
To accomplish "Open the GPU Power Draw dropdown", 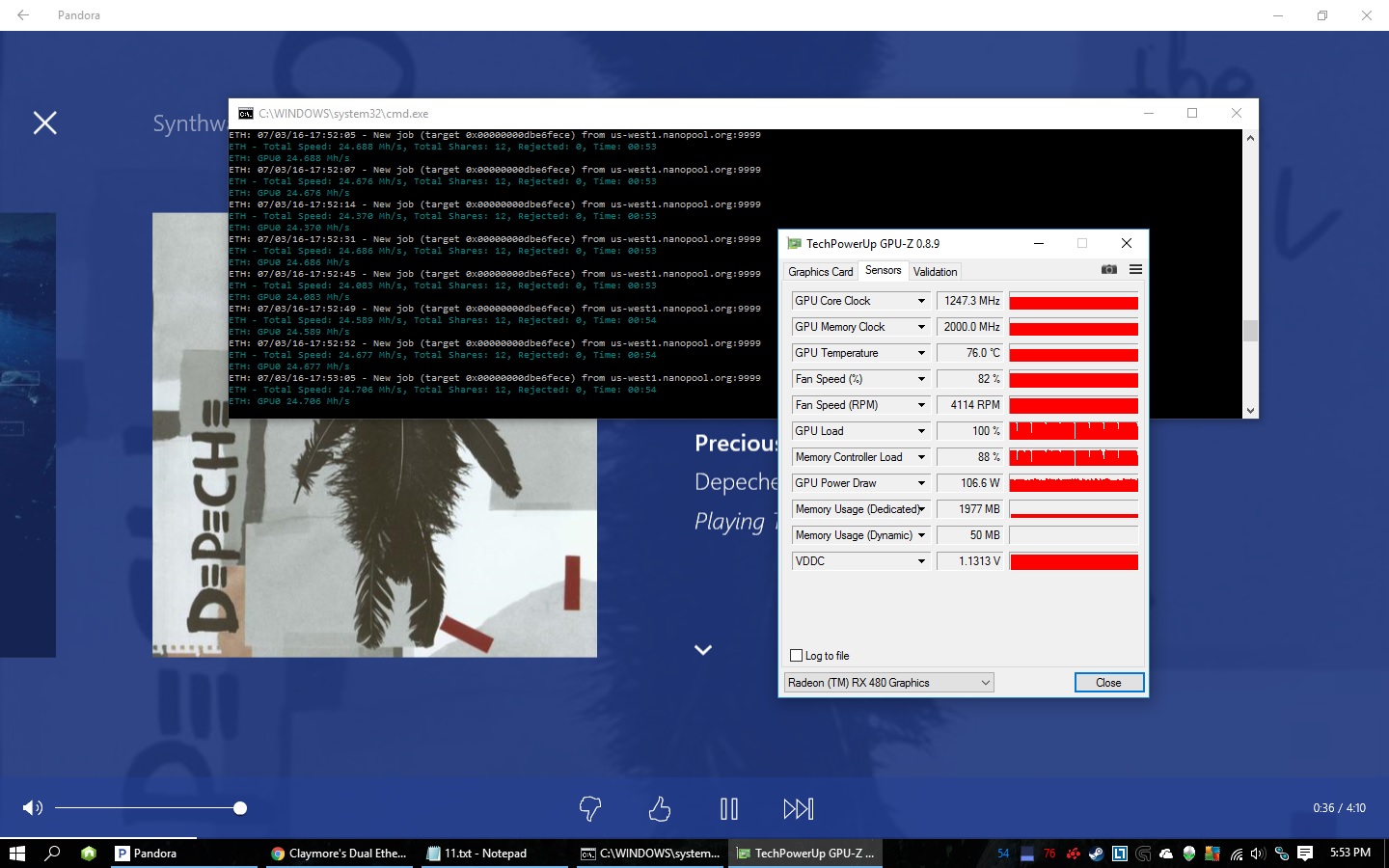I will pyautogui.click(x=920, y=483).
